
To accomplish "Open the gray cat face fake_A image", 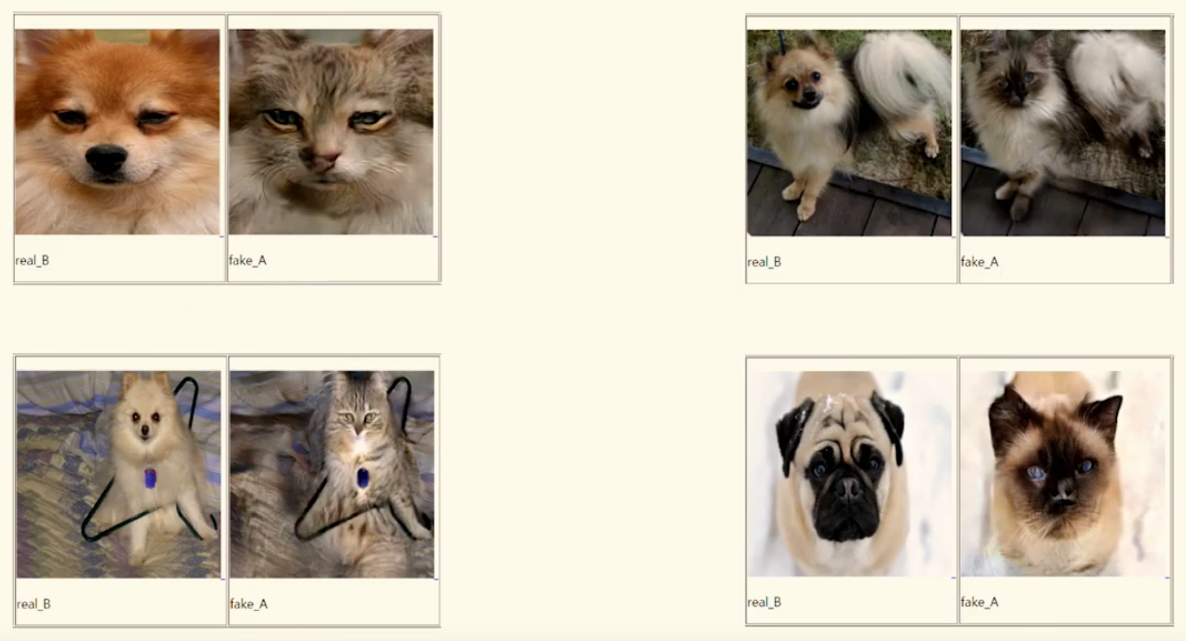I will (331, 132).
